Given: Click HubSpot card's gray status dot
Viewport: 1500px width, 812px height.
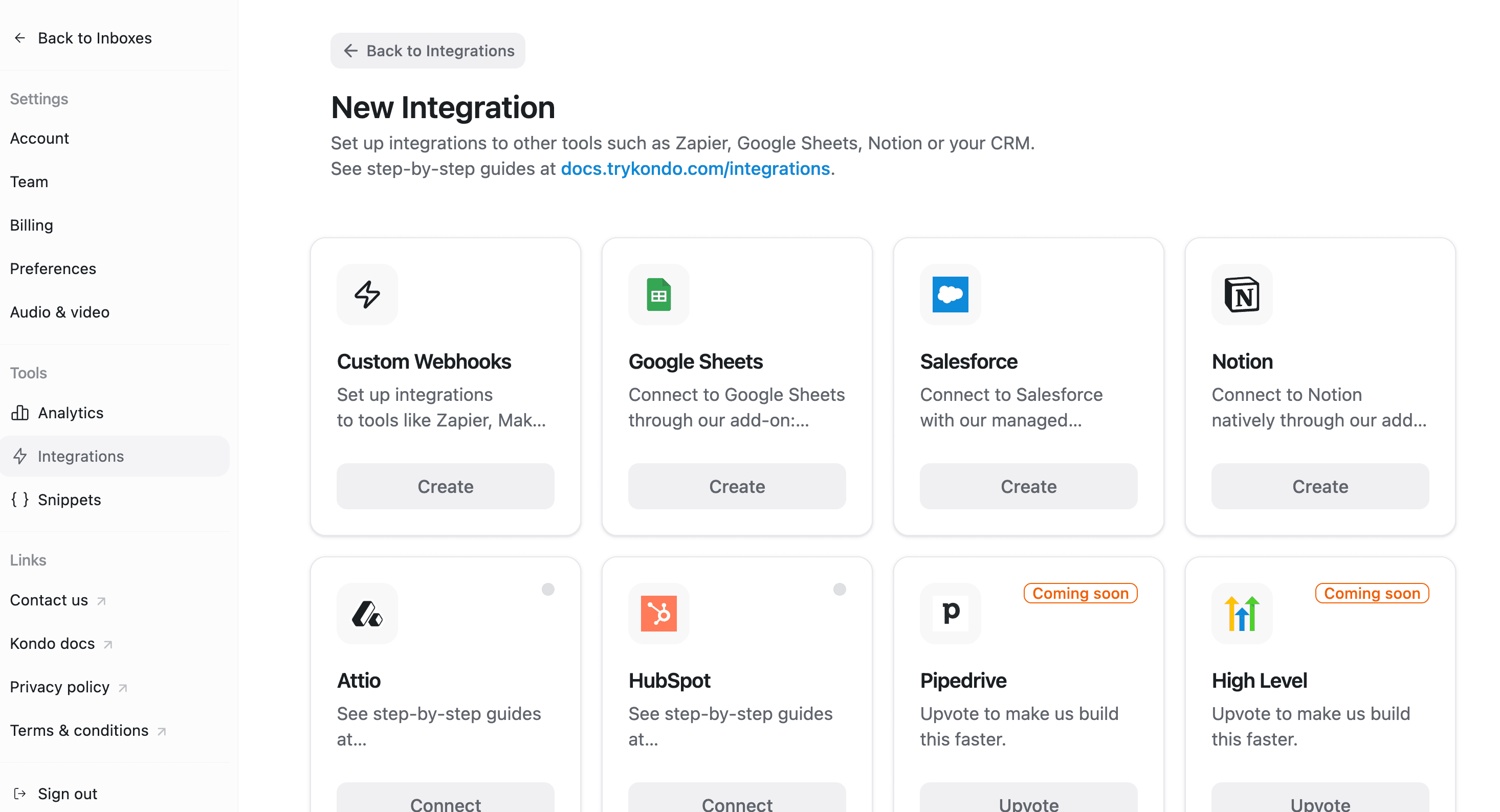Looking at the screenshot, I should tap(840, 589).
